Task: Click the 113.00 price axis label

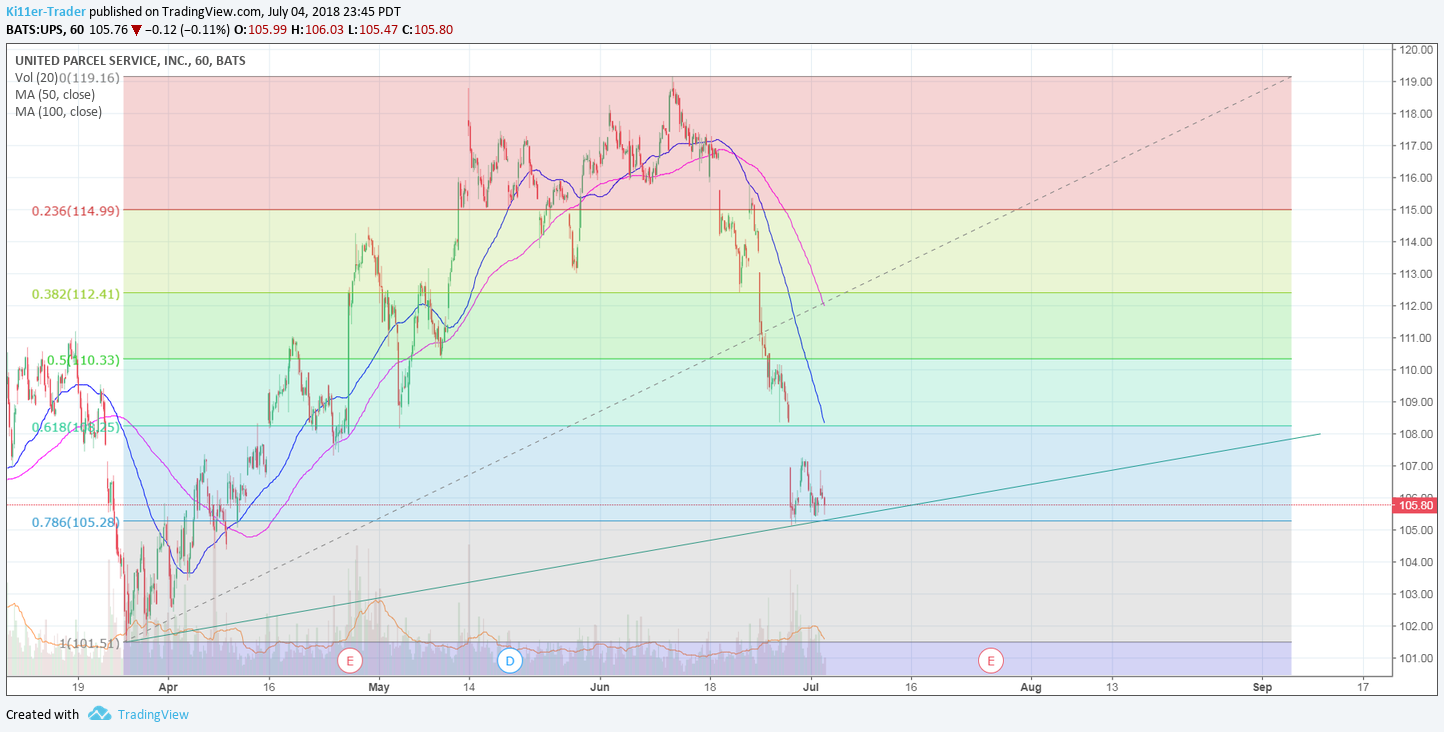Action: 1418,273
